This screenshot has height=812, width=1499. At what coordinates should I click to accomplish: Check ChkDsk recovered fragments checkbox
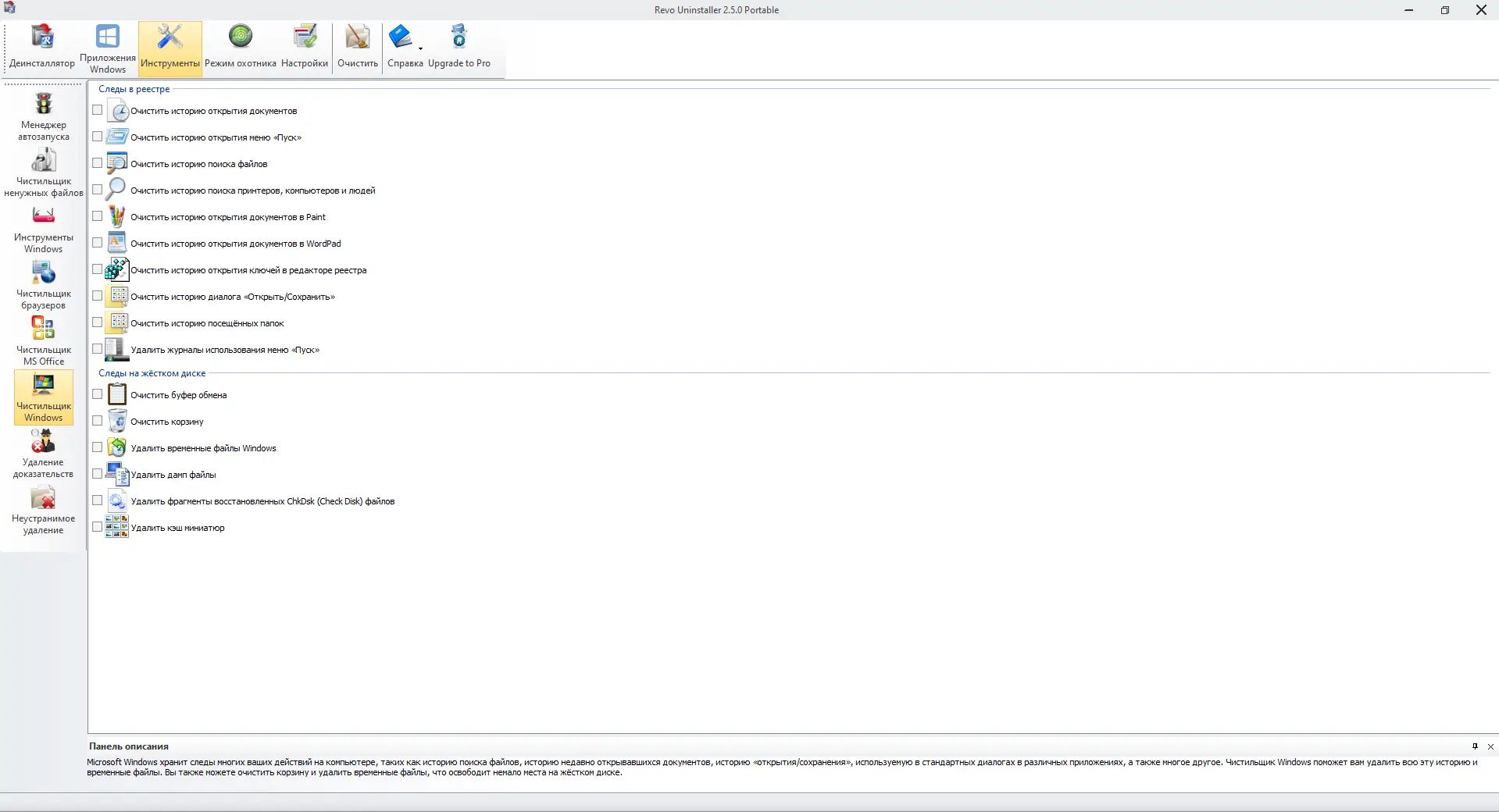pos(98,500)
